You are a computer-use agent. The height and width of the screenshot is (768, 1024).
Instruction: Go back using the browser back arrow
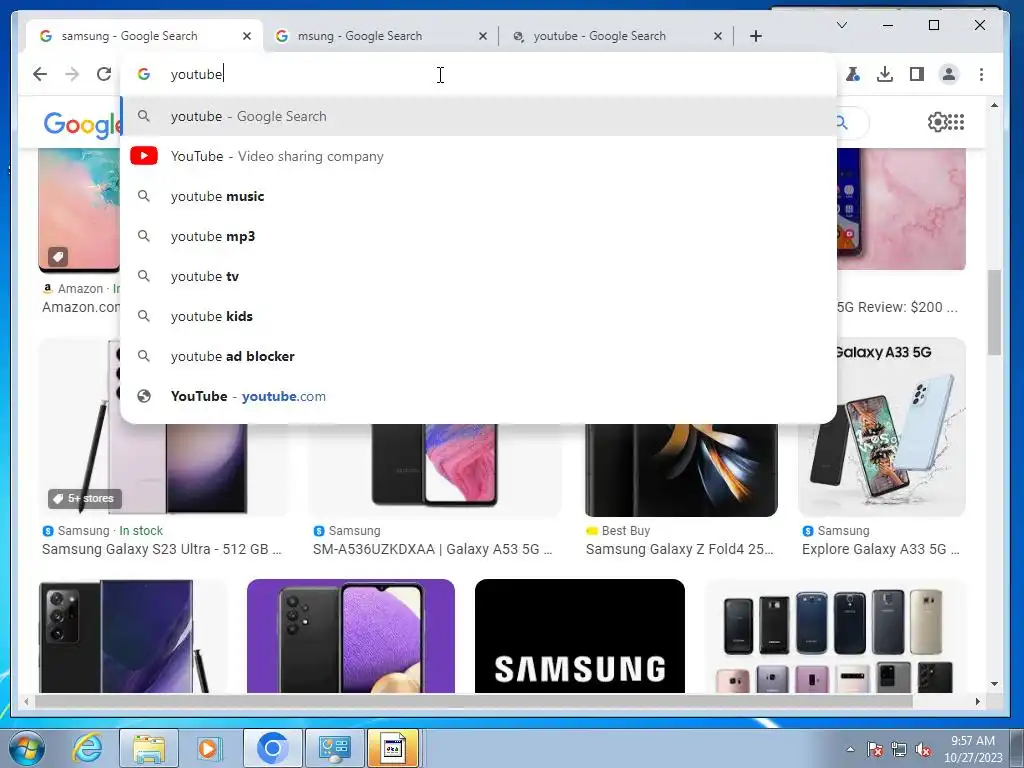click(40, 74)
